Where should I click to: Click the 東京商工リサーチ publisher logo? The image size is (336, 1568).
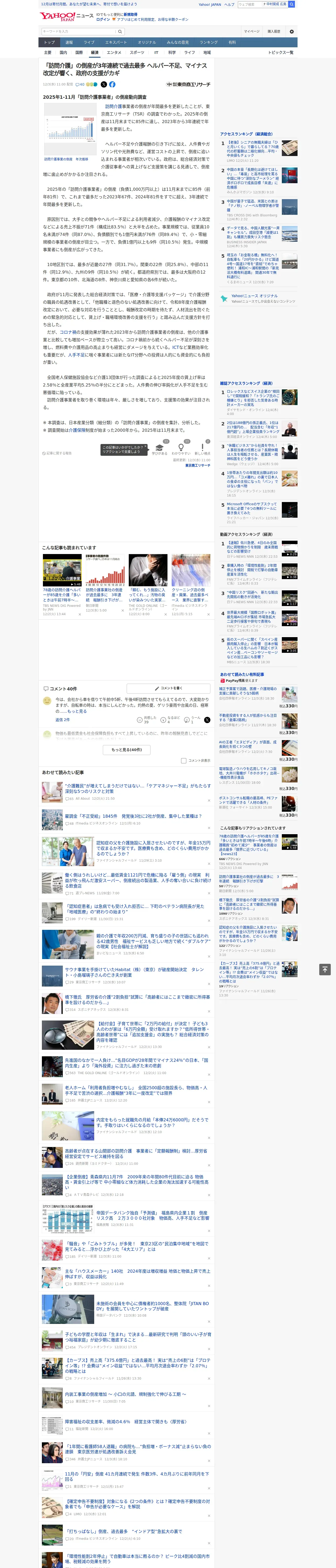[x=188, y=85]
